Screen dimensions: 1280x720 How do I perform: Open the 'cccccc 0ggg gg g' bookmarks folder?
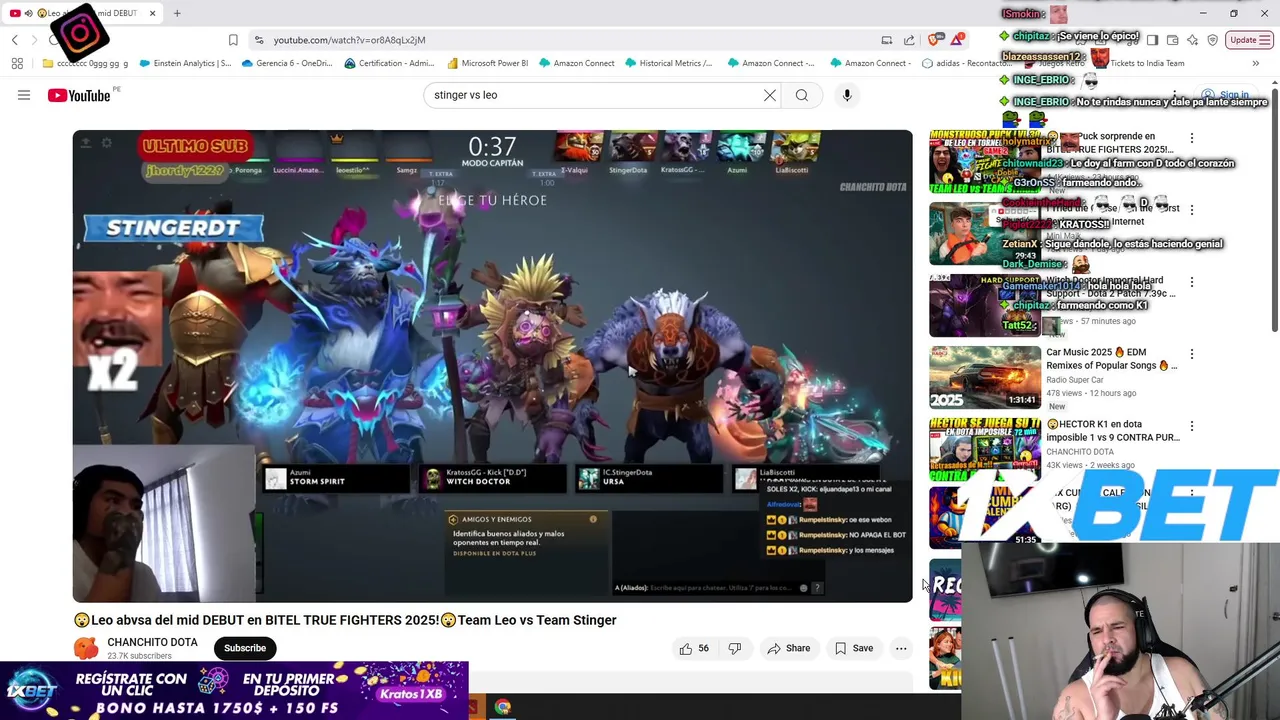[x=86, y=63]
